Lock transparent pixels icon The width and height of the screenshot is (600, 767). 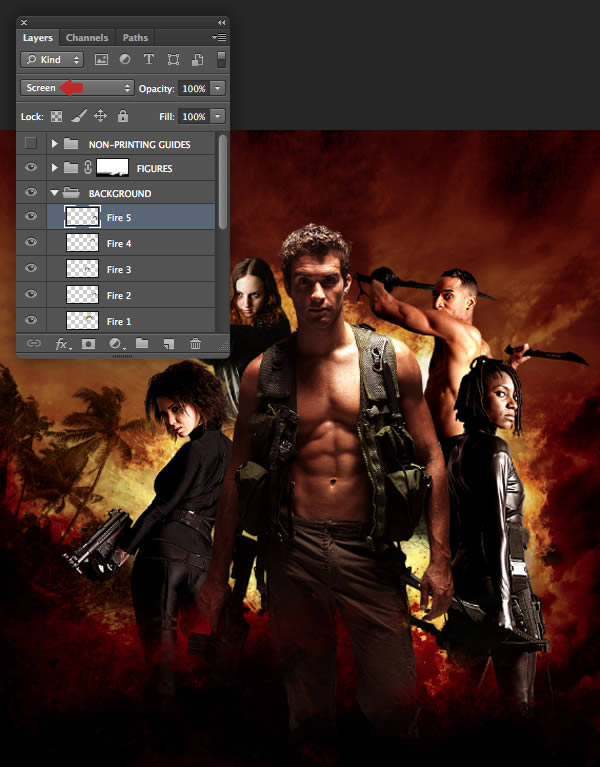pyautogui.click(x=57, y=116)
